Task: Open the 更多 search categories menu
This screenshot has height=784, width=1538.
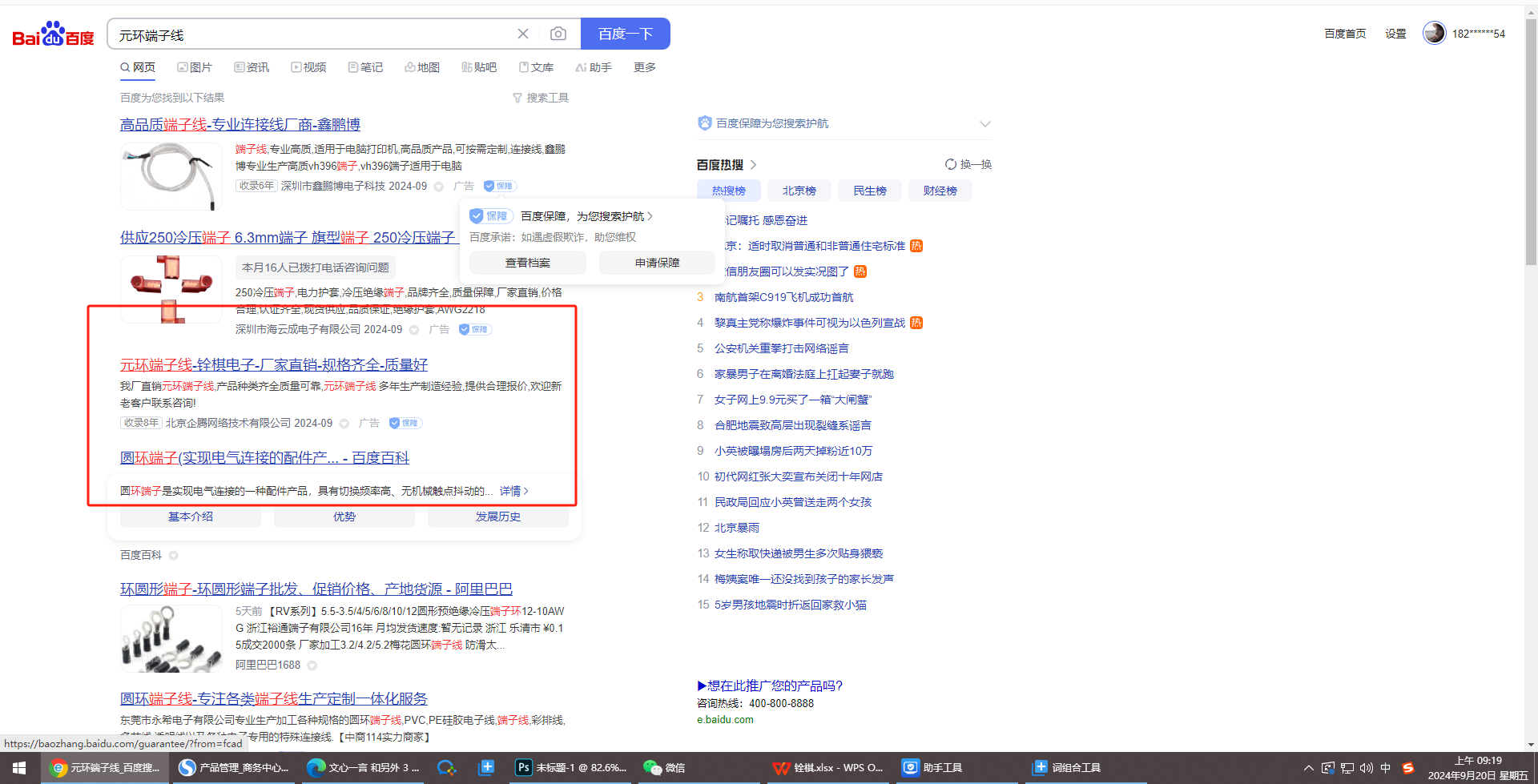Action: coord(644,67)
